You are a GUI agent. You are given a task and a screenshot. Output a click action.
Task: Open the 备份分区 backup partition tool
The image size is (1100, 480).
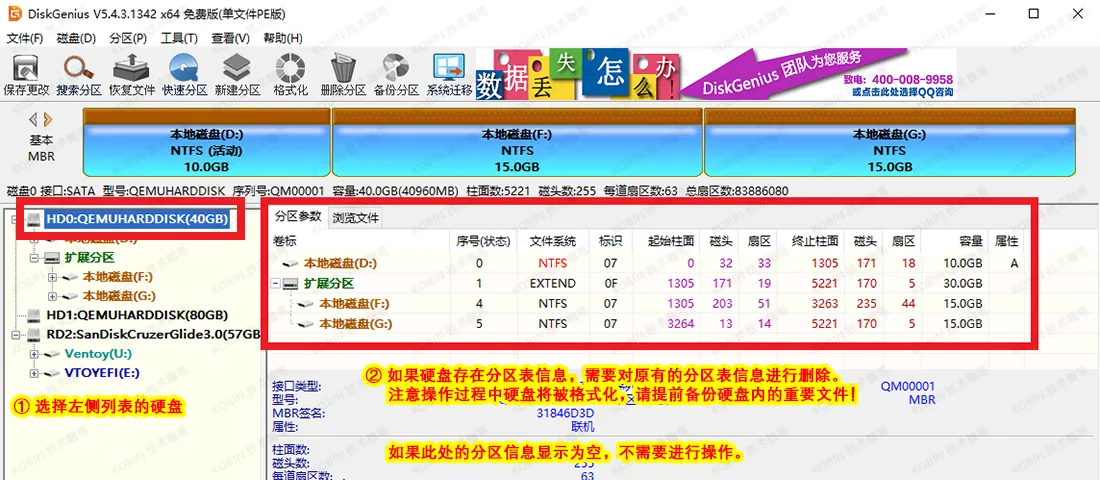396,75
